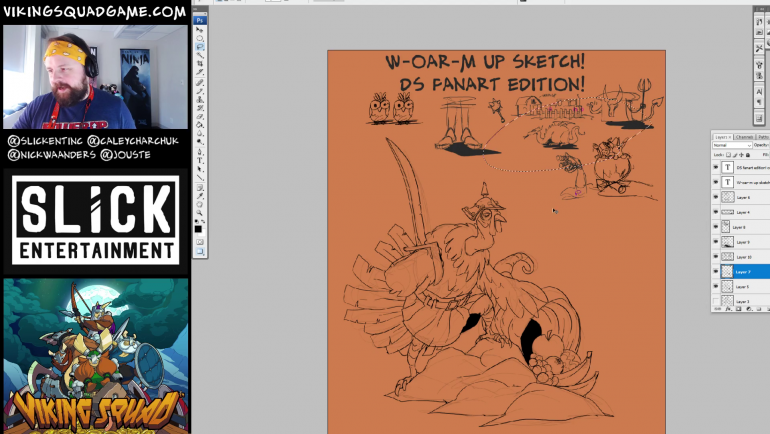Select the Move tool
Image resolution: width=770 pixels, height=434 pixels.
click(200, 30)
